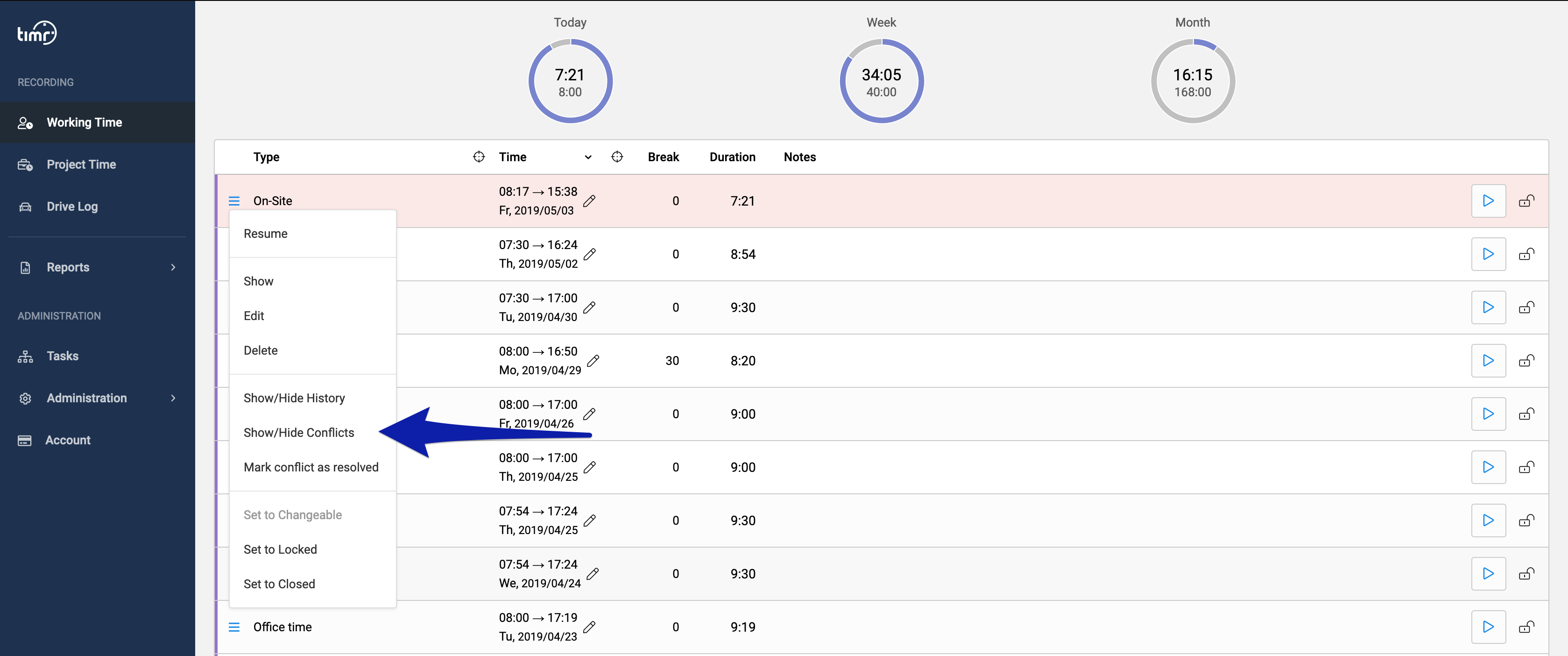Select Edit in the context menu
1568x656 pixels.
click(x=313, y=316)
